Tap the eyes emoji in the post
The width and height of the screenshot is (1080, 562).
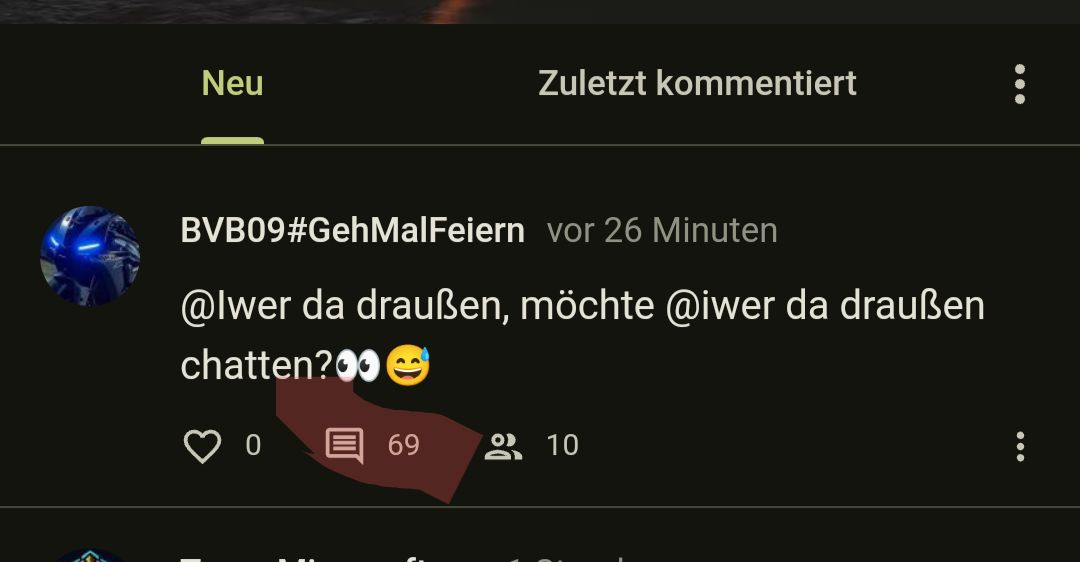[x=357, y=365]
